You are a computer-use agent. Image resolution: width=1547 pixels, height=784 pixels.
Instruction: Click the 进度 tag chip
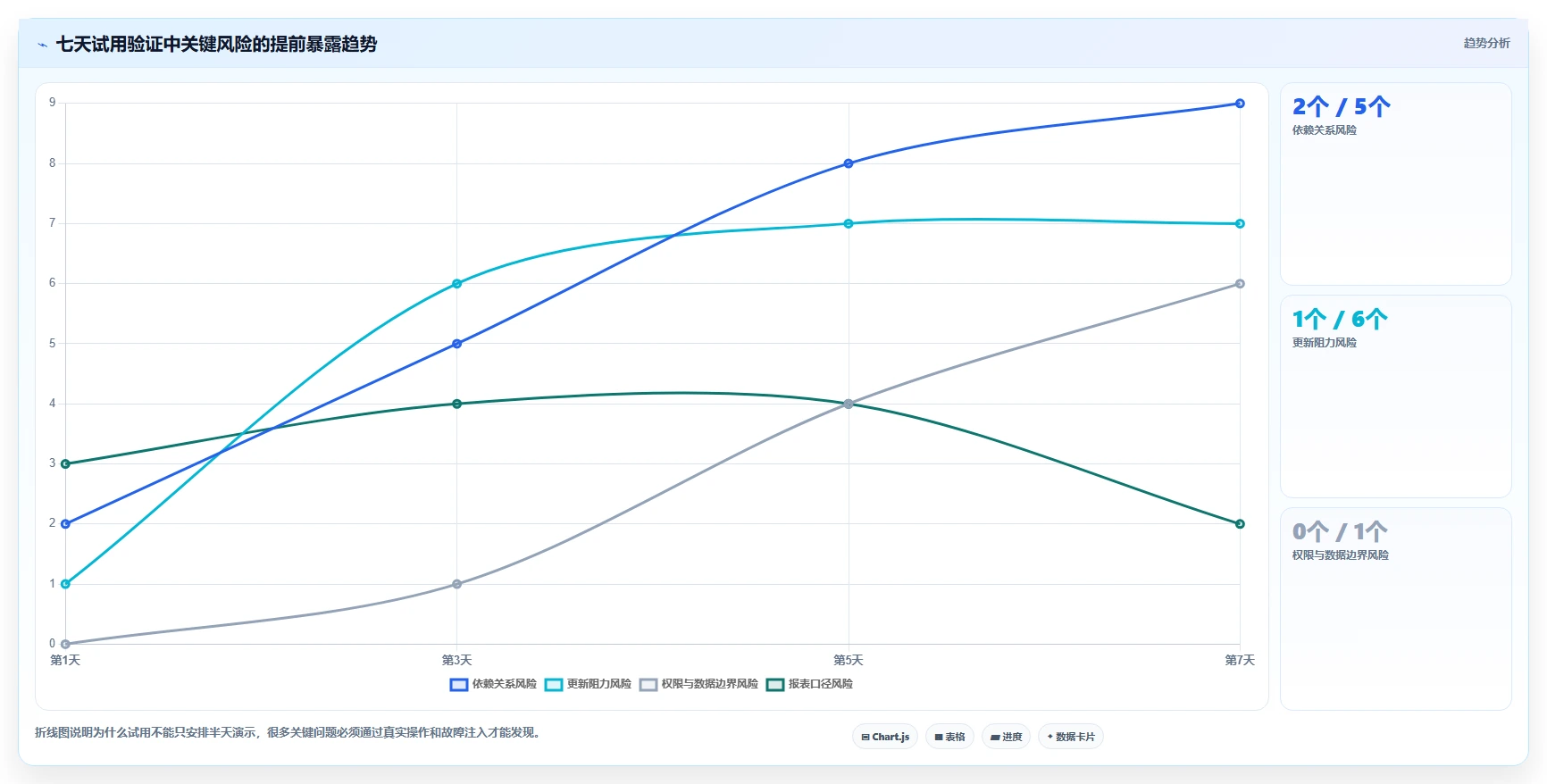coord(1006,737)
